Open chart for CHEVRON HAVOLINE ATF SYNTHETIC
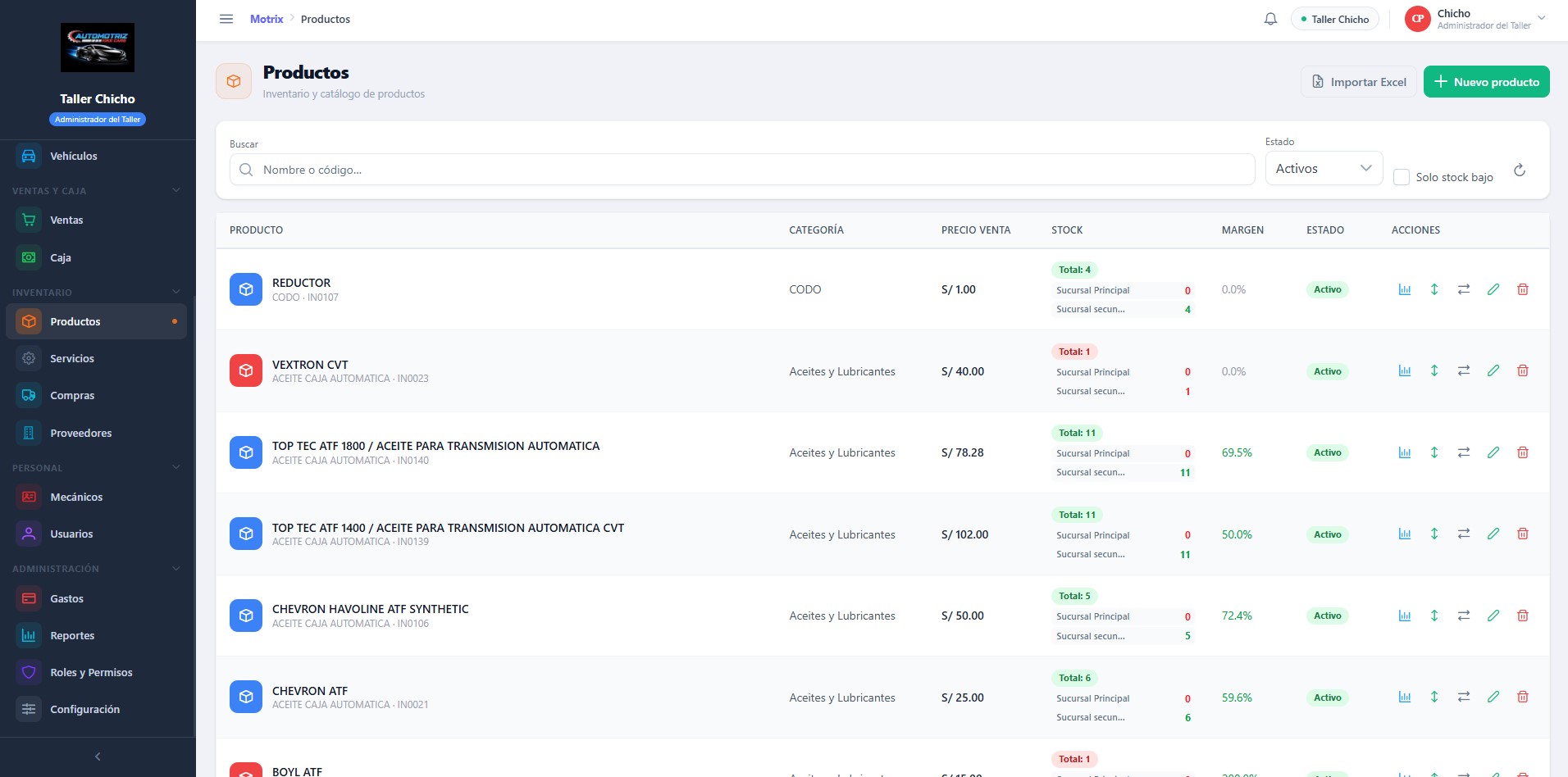The height and width of the screenshot is (777, 1568). 1405,616
